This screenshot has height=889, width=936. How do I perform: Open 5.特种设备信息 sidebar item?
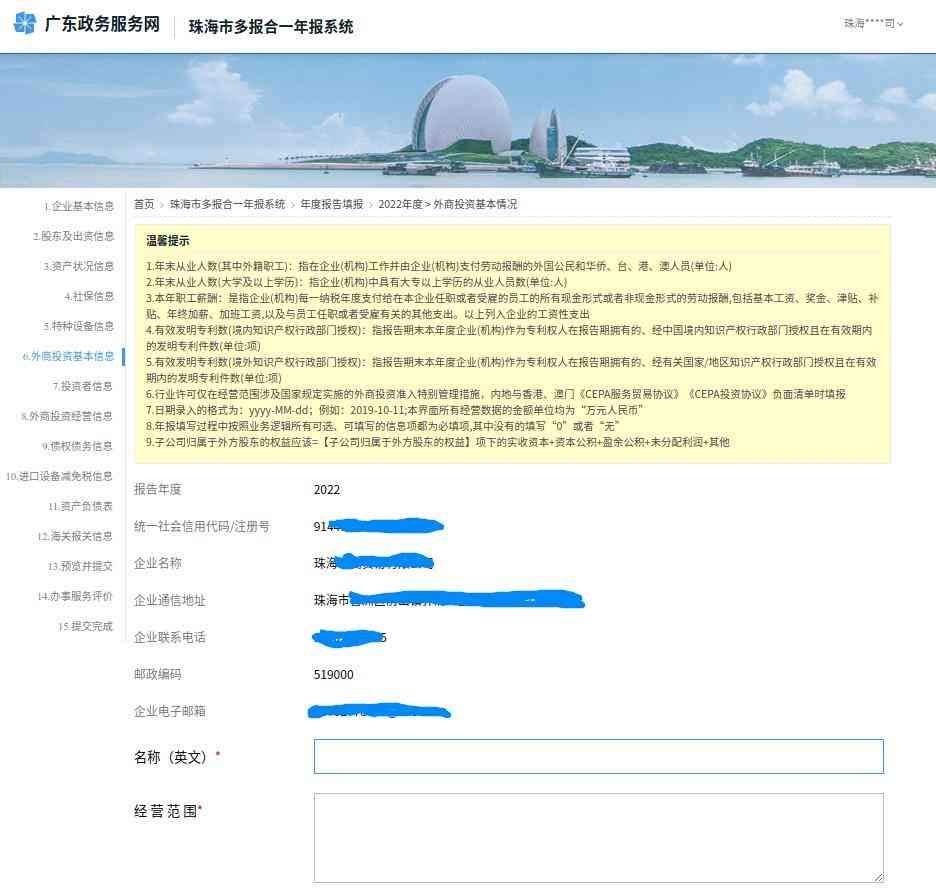78,326
